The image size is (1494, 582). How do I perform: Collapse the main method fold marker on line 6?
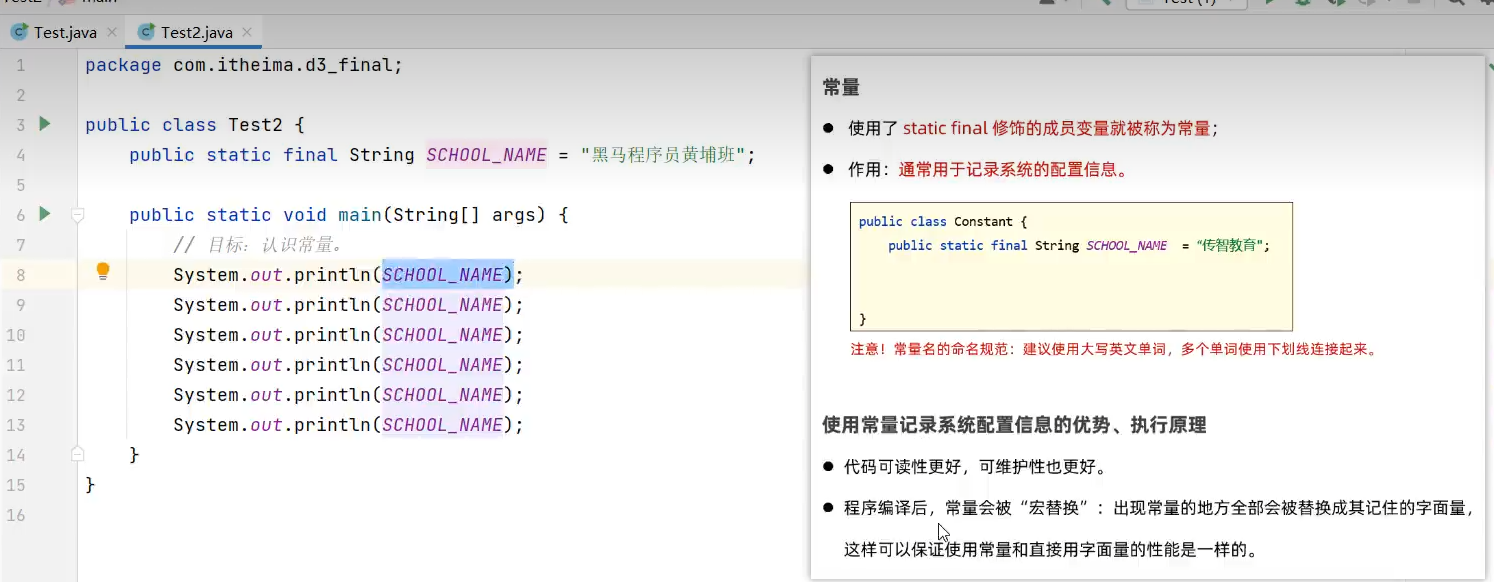78,215
